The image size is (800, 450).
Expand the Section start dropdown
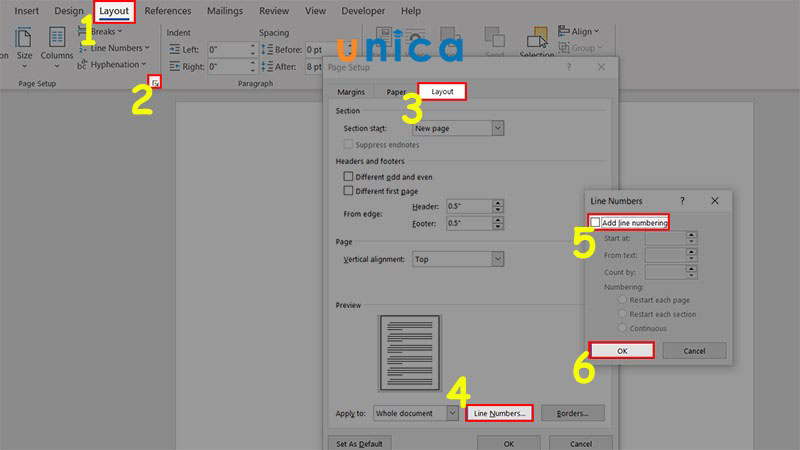(x=497, y=128)
